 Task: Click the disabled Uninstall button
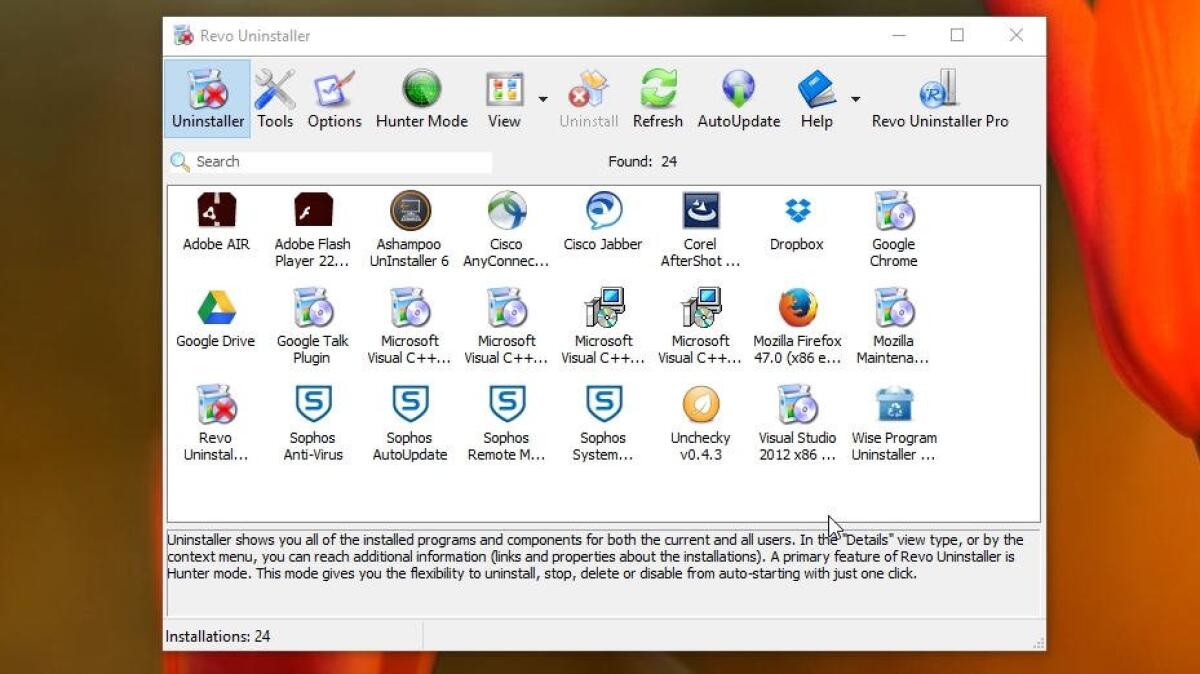[x=588, y=97]
